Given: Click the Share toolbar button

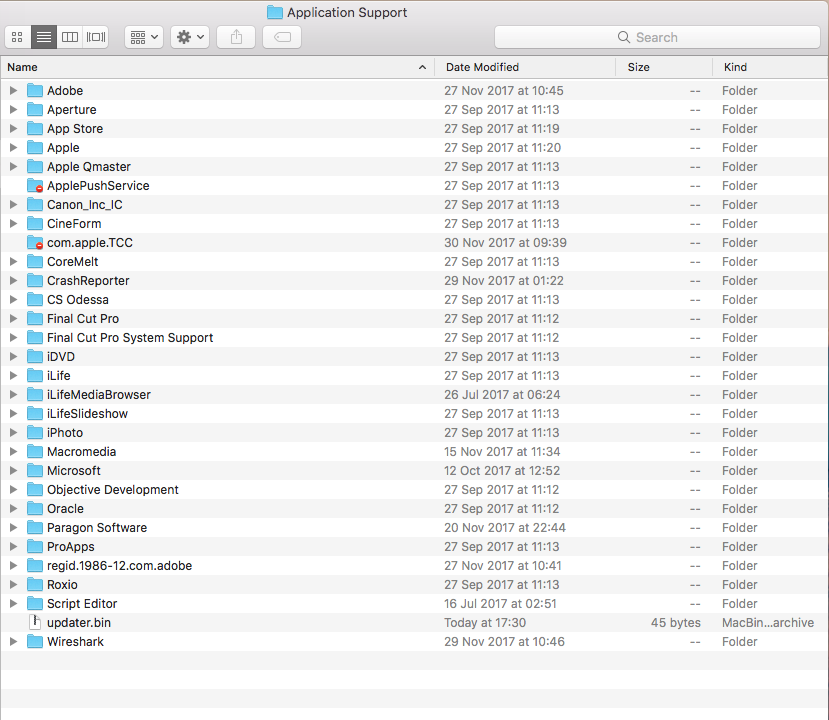Looking at the screenshot, I should coord(236,37).
